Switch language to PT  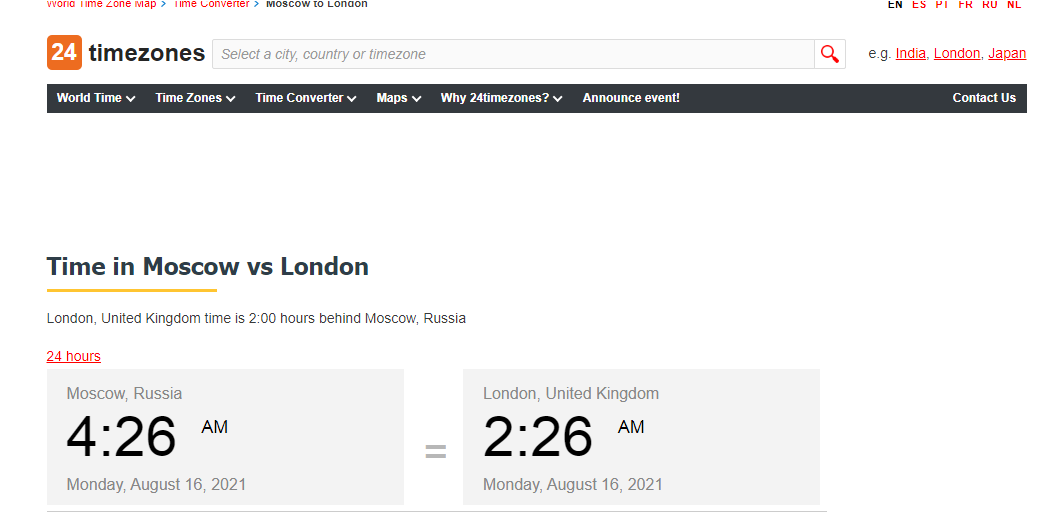coord(942,4)
